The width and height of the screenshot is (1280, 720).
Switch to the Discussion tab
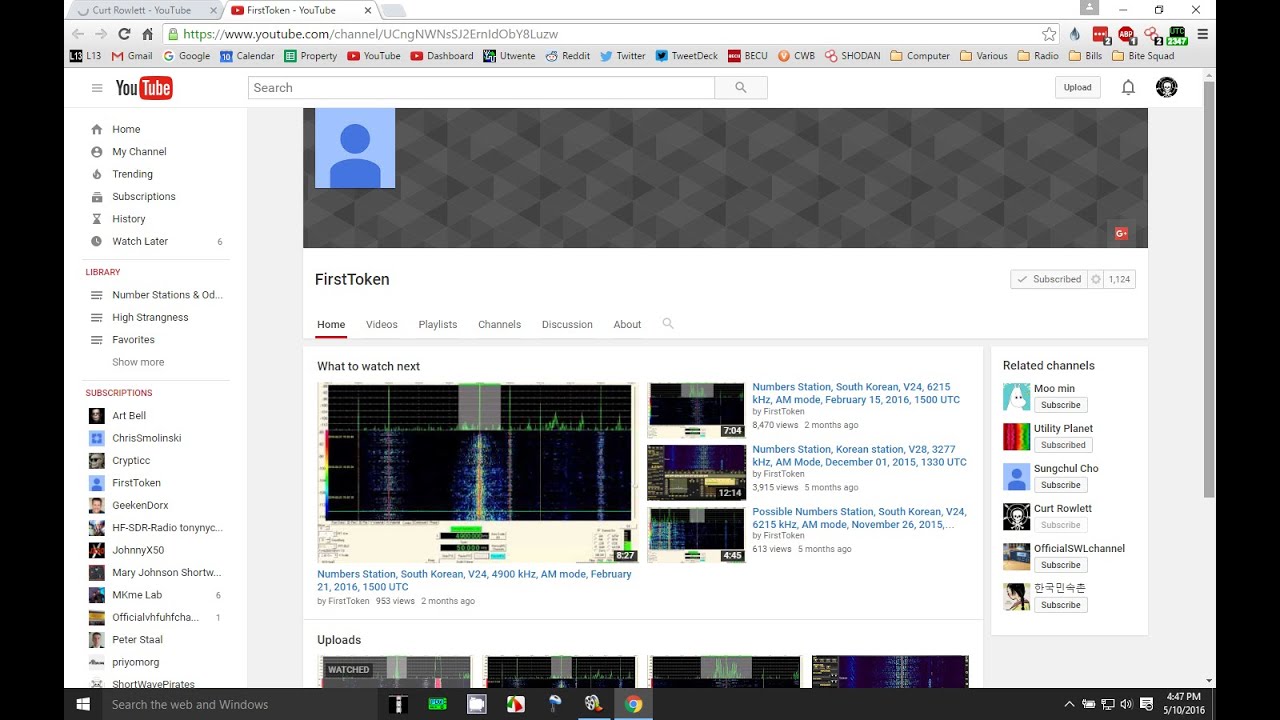coord(567,324)
